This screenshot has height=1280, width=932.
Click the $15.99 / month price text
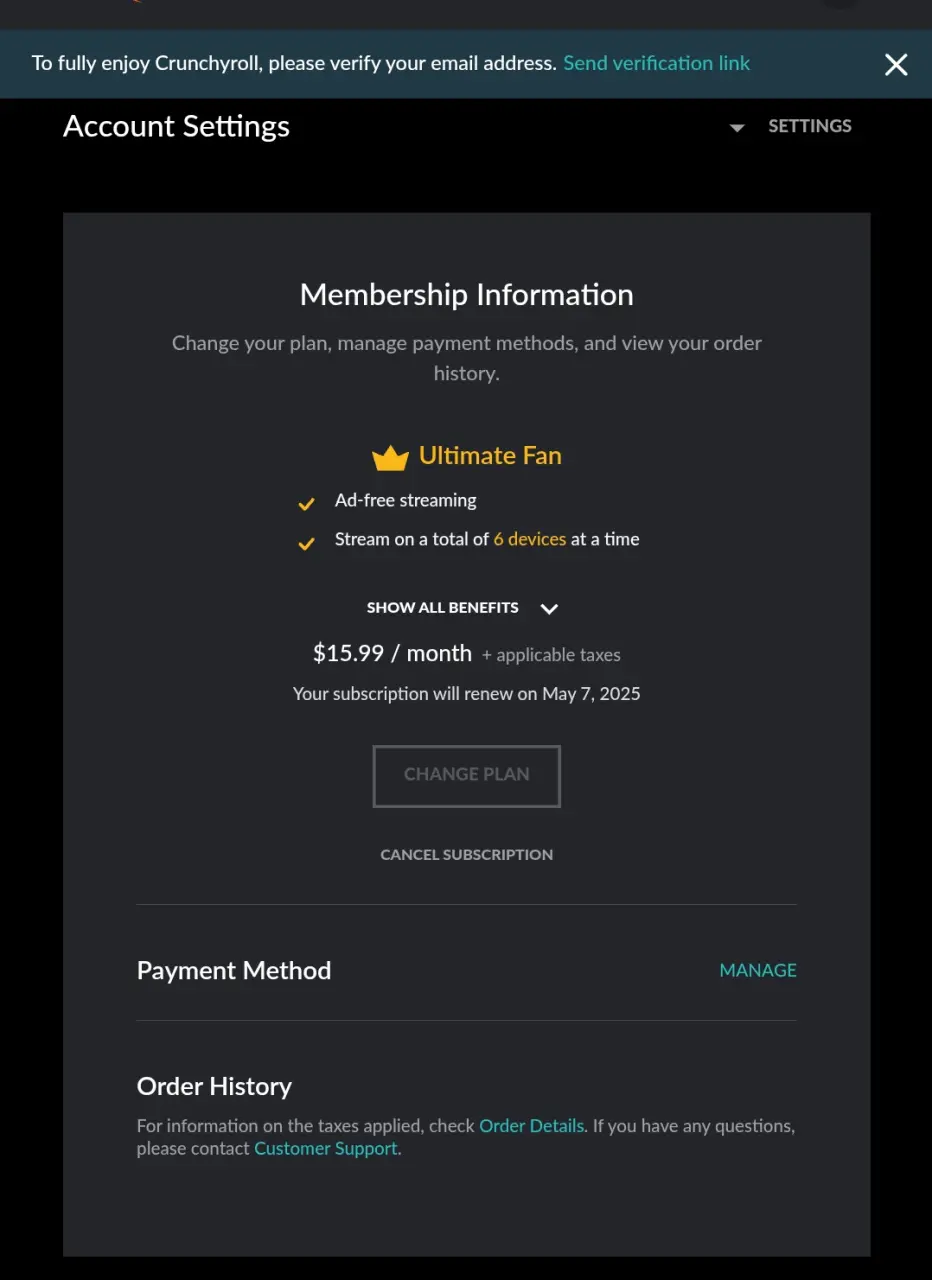pos(392,654)
